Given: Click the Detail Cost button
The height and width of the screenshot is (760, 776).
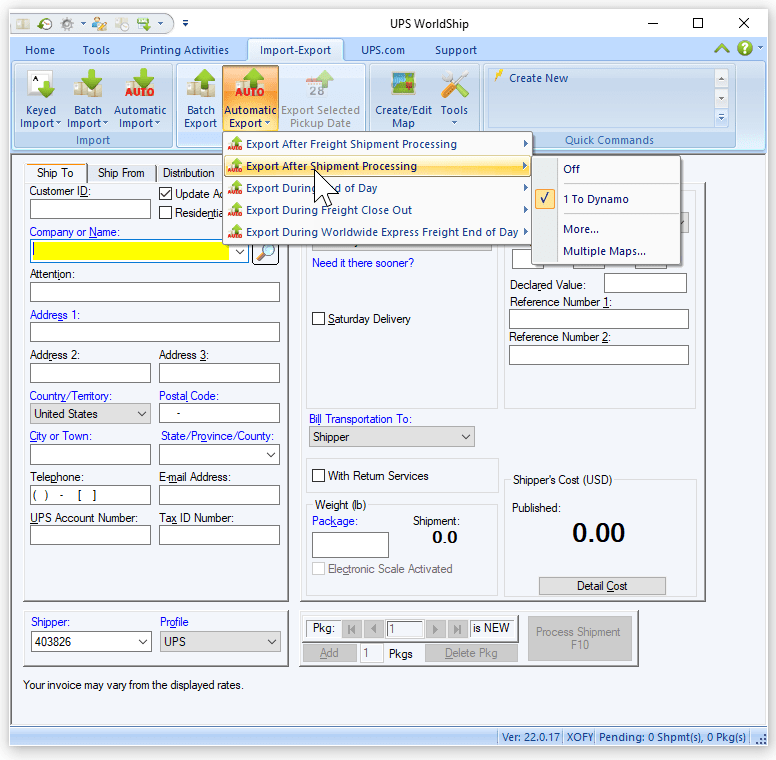Looking at the screenshot, I should coord(602,586).
